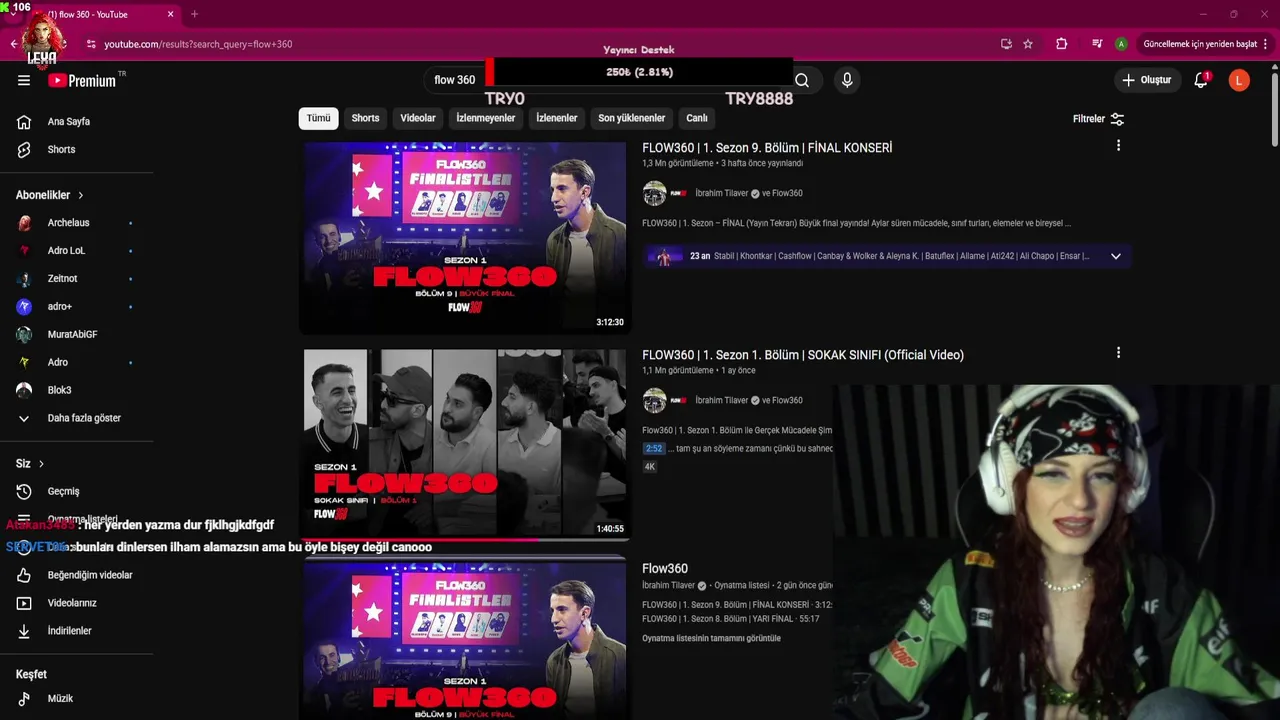The width and height of the screenshot is (1280, 720).
Task: Open the account avatar menu
Action: pyautogui.click(x=1239, y=80)
